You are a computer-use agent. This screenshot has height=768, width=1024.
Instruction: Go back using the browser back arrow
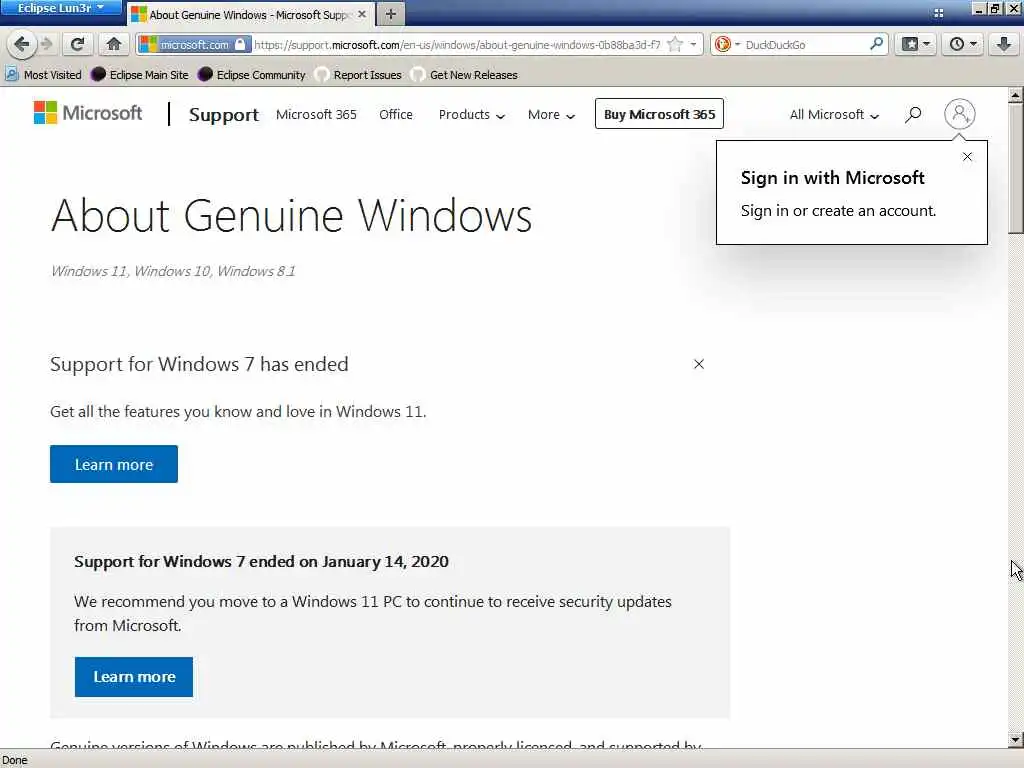pos(21,44)
